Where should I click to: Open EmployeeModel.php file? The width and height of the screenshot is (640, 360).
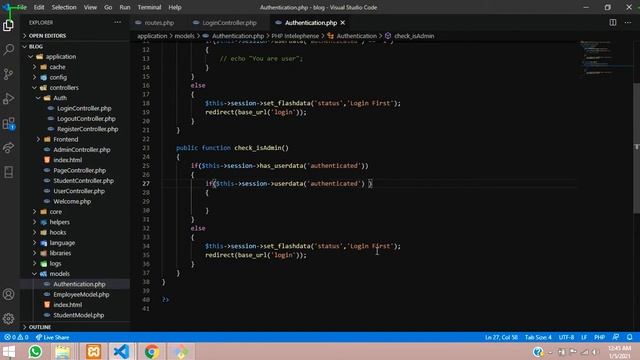(x=81, y=294)
